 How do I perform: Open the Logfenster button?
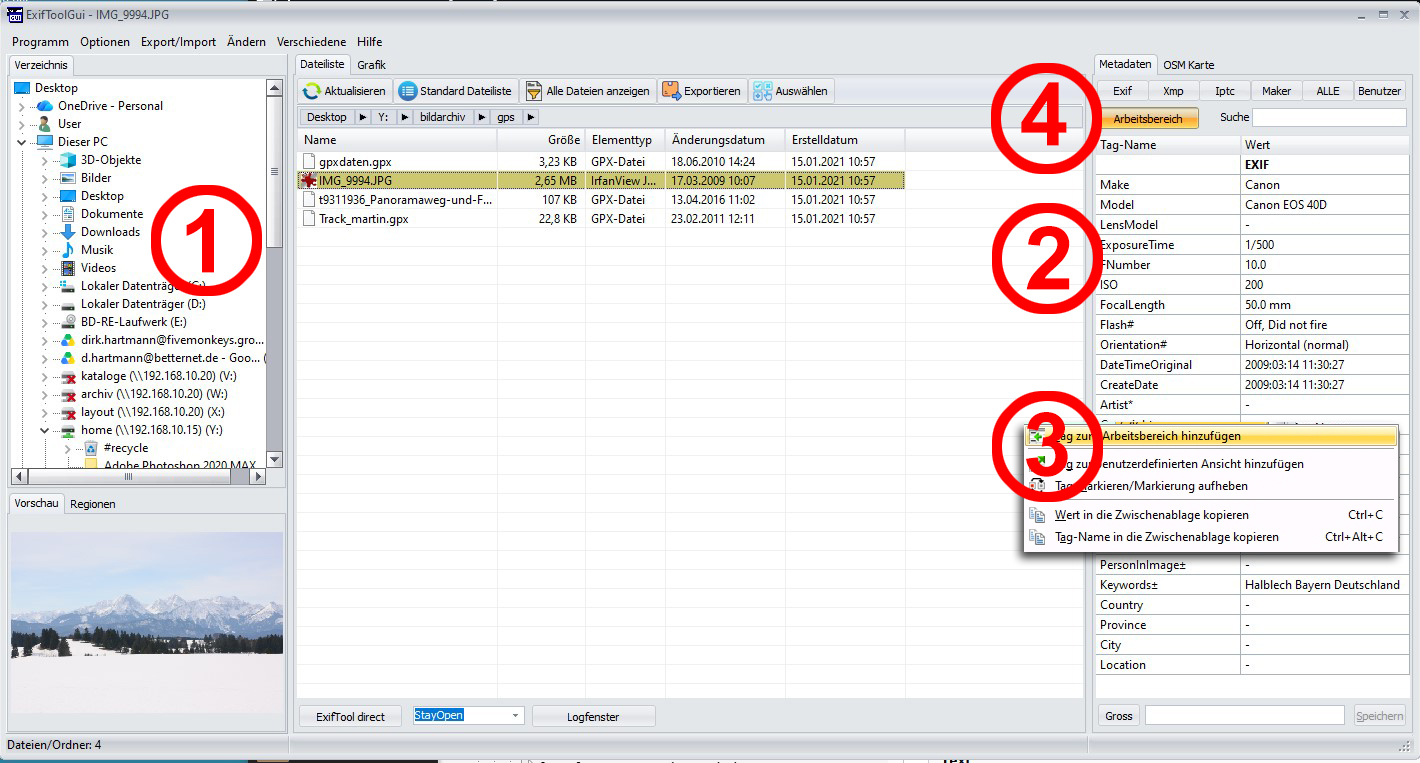point(594,717)
